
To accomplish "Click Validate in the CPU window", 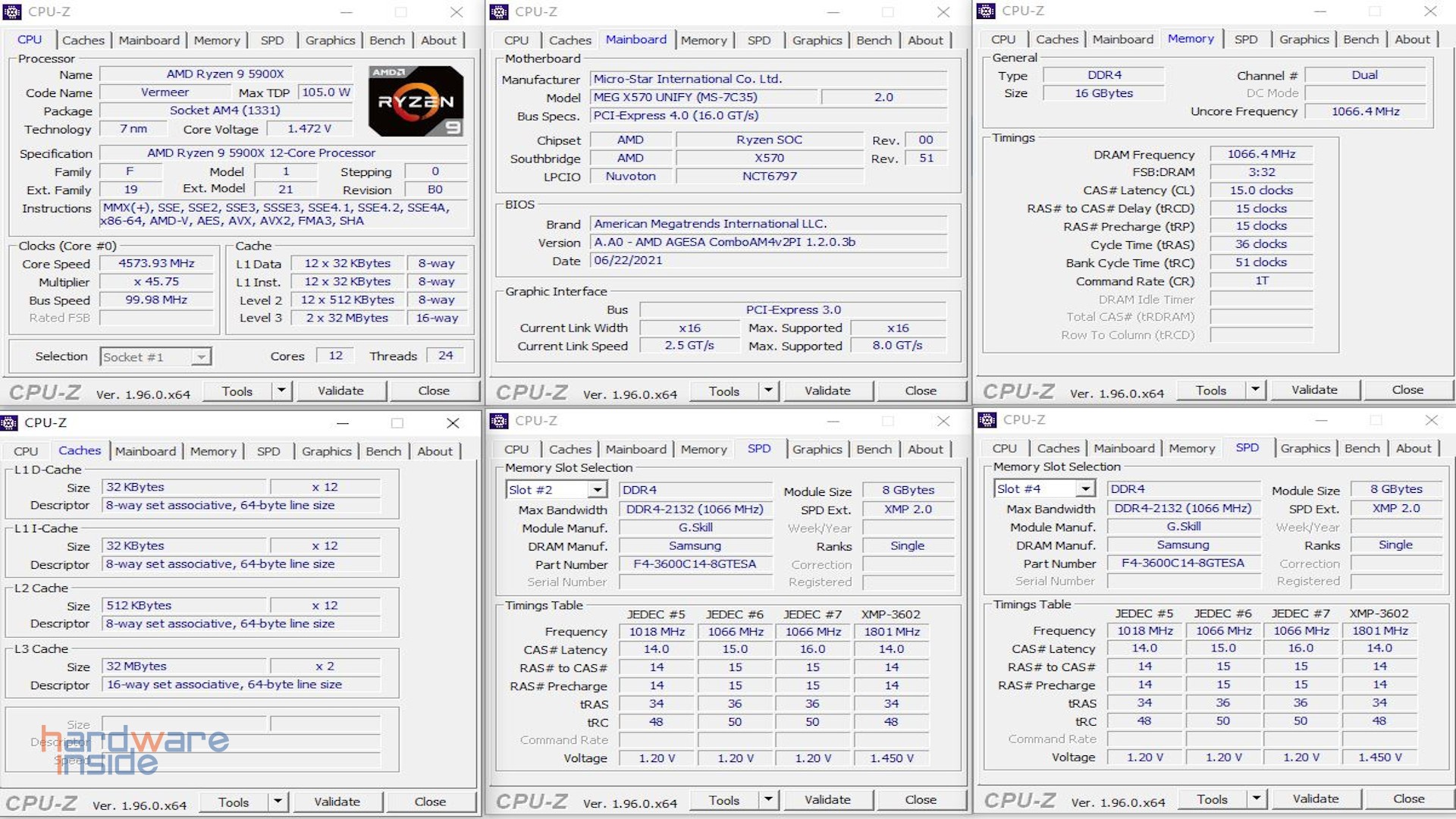I will [x=341, y=391].
